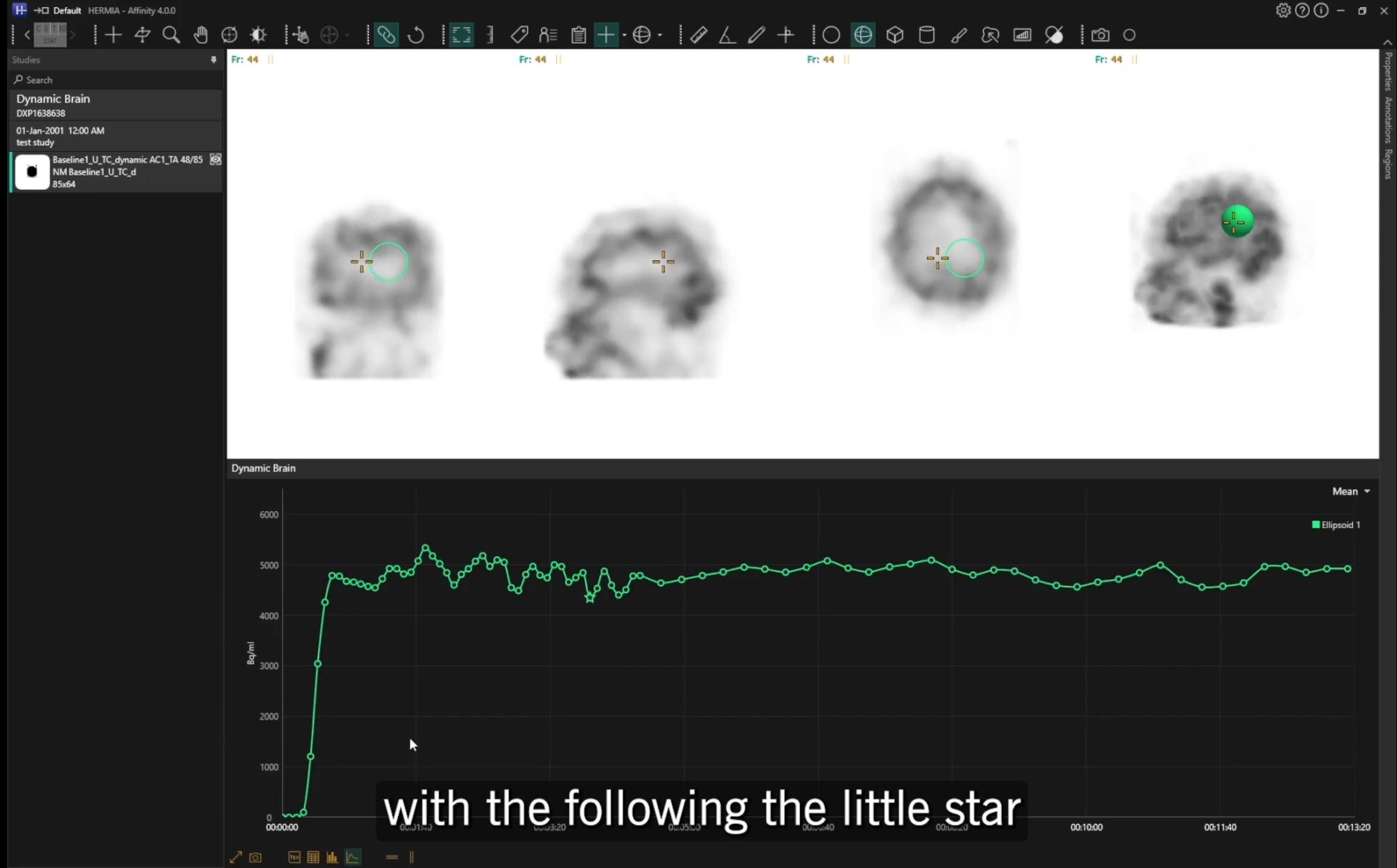Toggle the link viewports chain button
The height and width of the screenshot is (868, 1397).
point(386,35)
